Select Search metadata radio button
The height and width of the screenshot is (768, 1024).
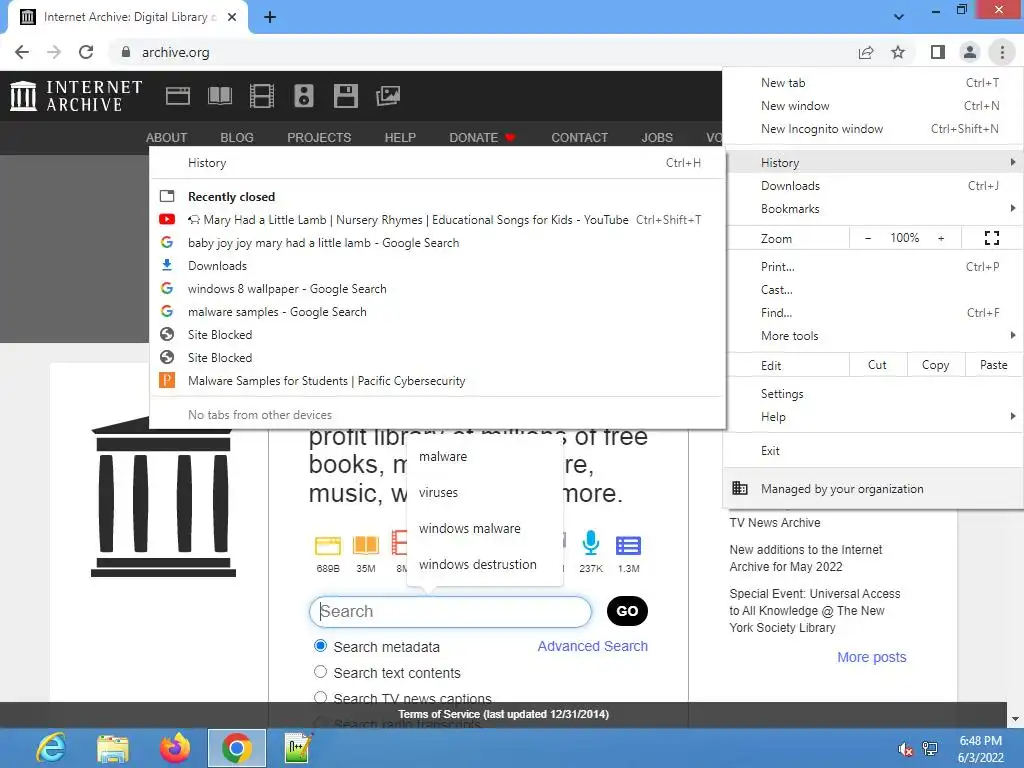coord(320,646)
